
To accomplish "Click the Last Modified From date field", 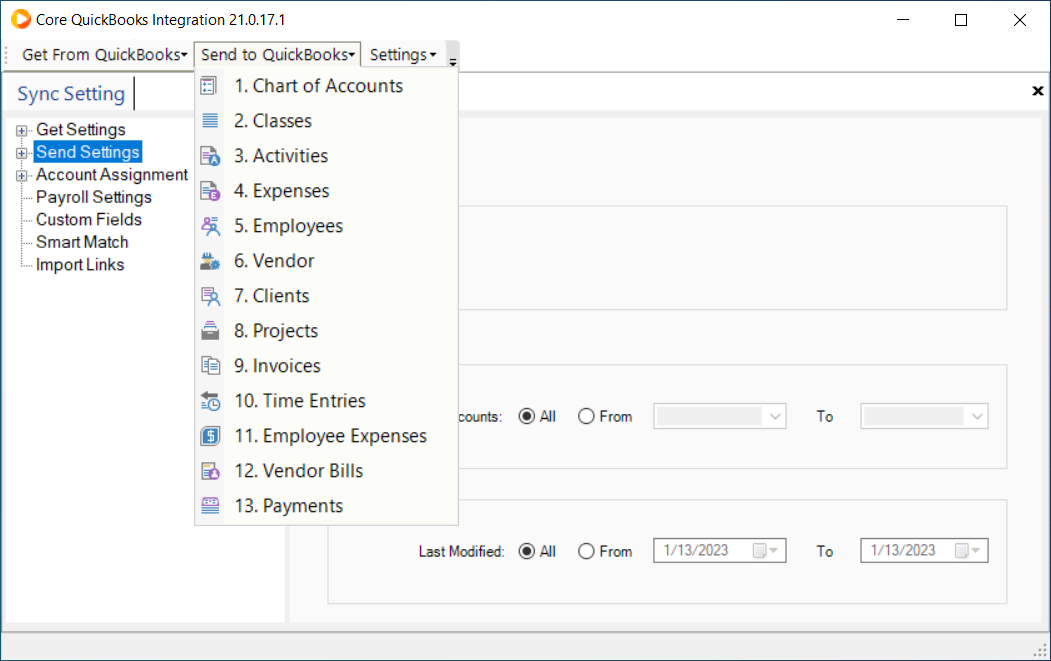I will (719, 550).
